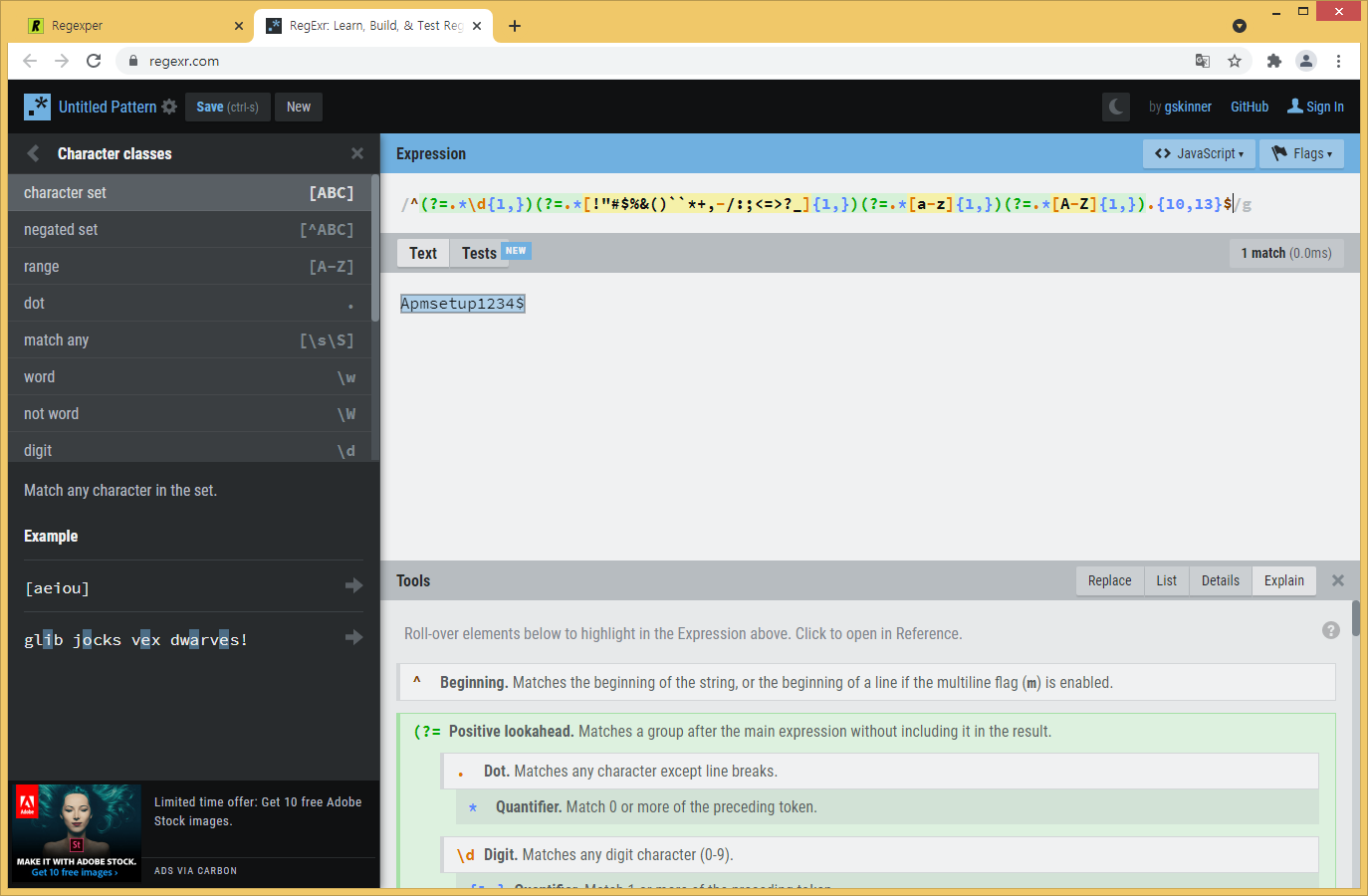The height and width of the screenshot is (896, 1368).
Task: Open Chrome profile avatar
Action: click(1306, 61)
